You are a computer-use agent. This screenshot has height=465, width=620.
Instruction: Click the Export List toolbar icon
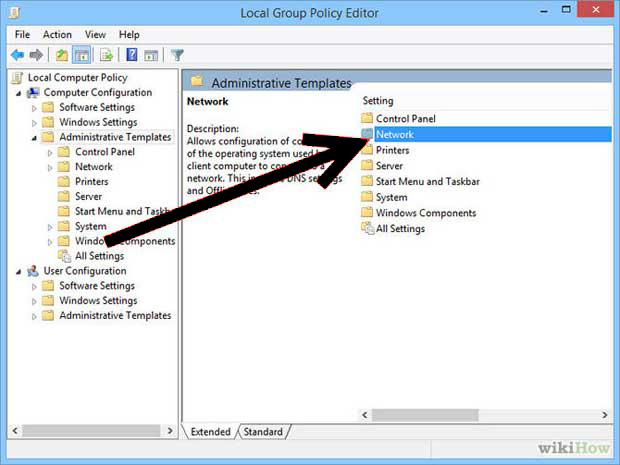tap(106, 55)
